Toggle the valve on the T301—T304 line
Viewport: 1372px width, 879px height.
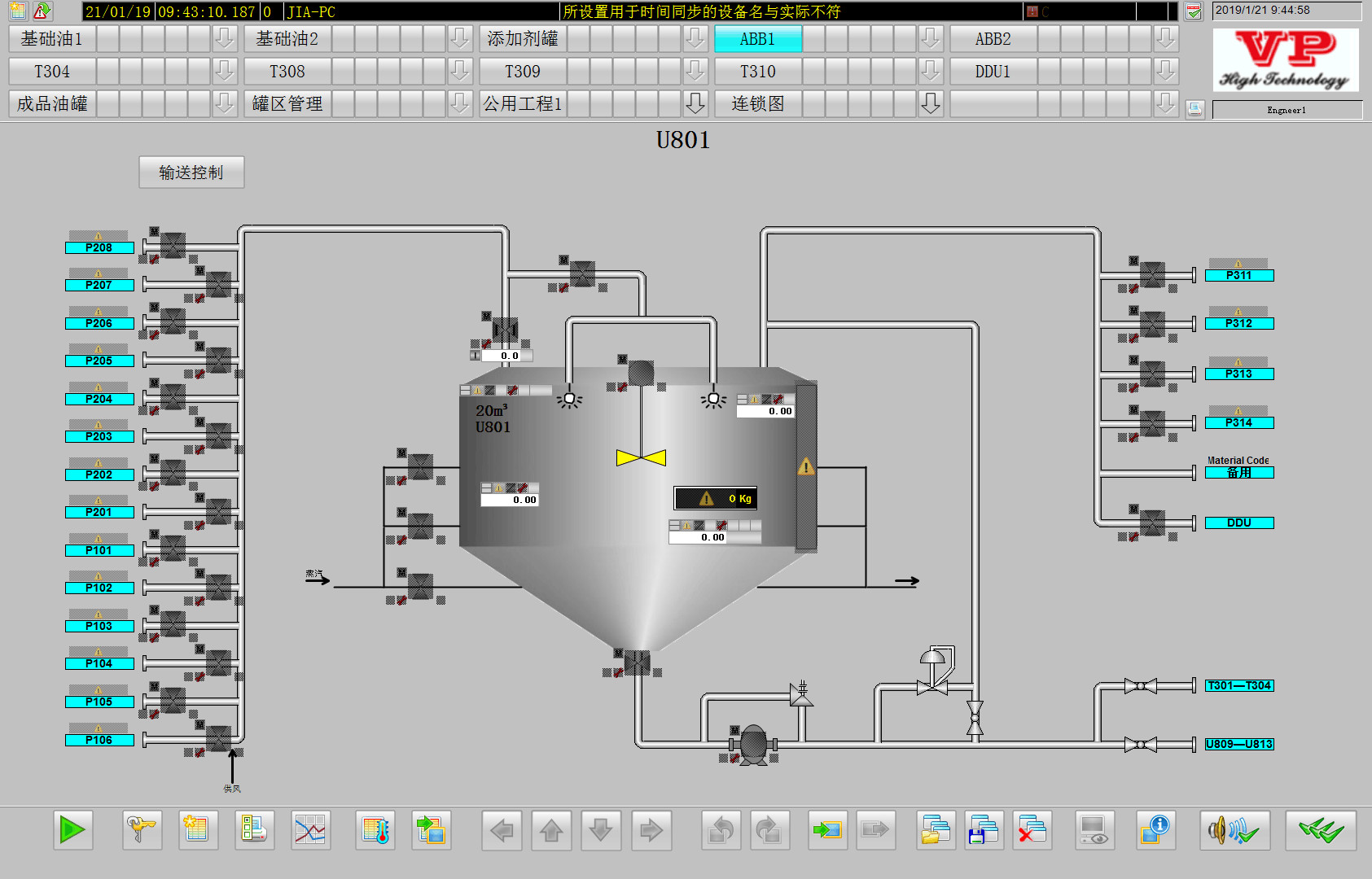coord(1140,686)
